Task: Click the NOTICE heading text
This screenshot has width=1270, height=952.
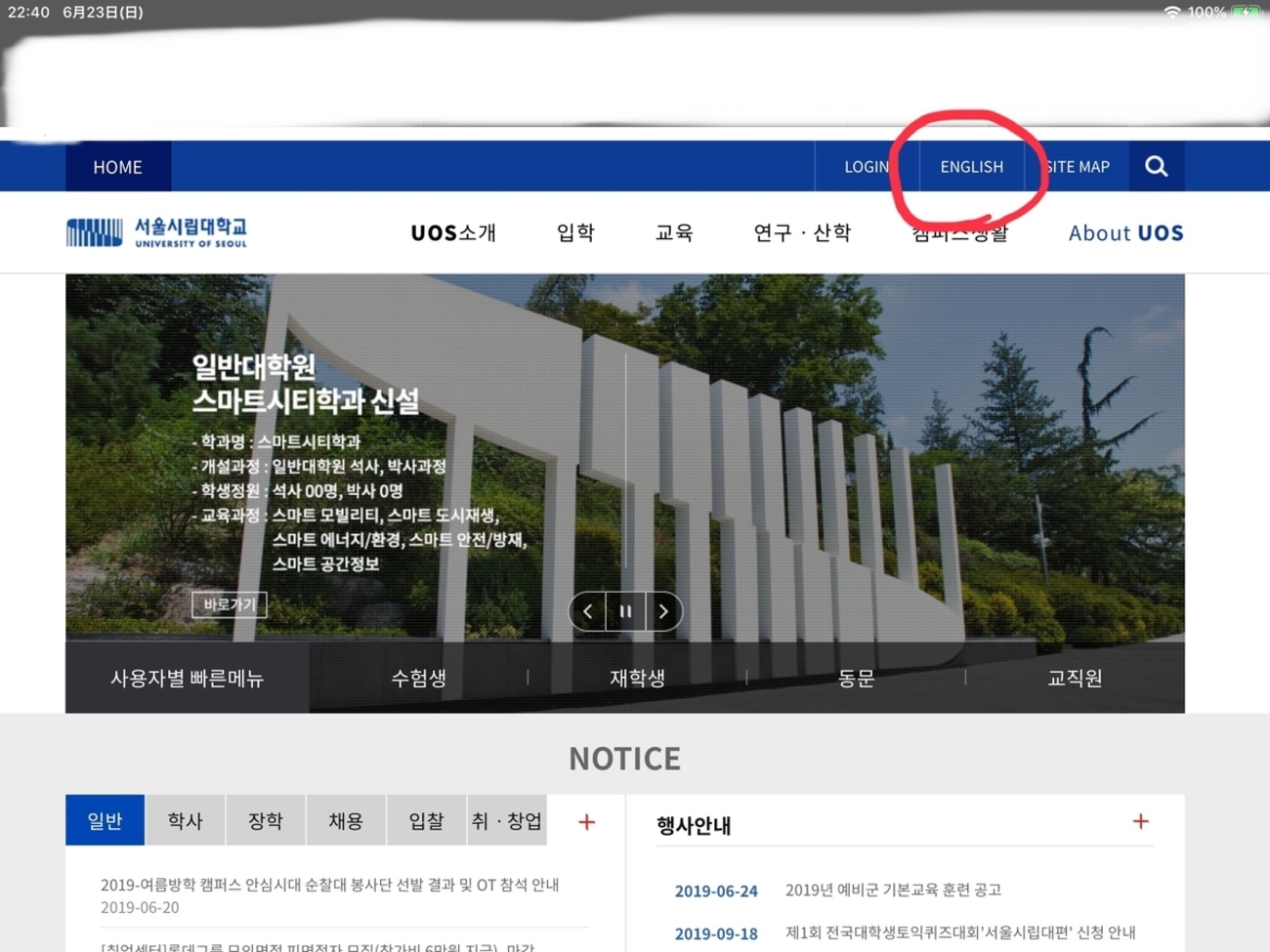Action: (x=625, y=759)
